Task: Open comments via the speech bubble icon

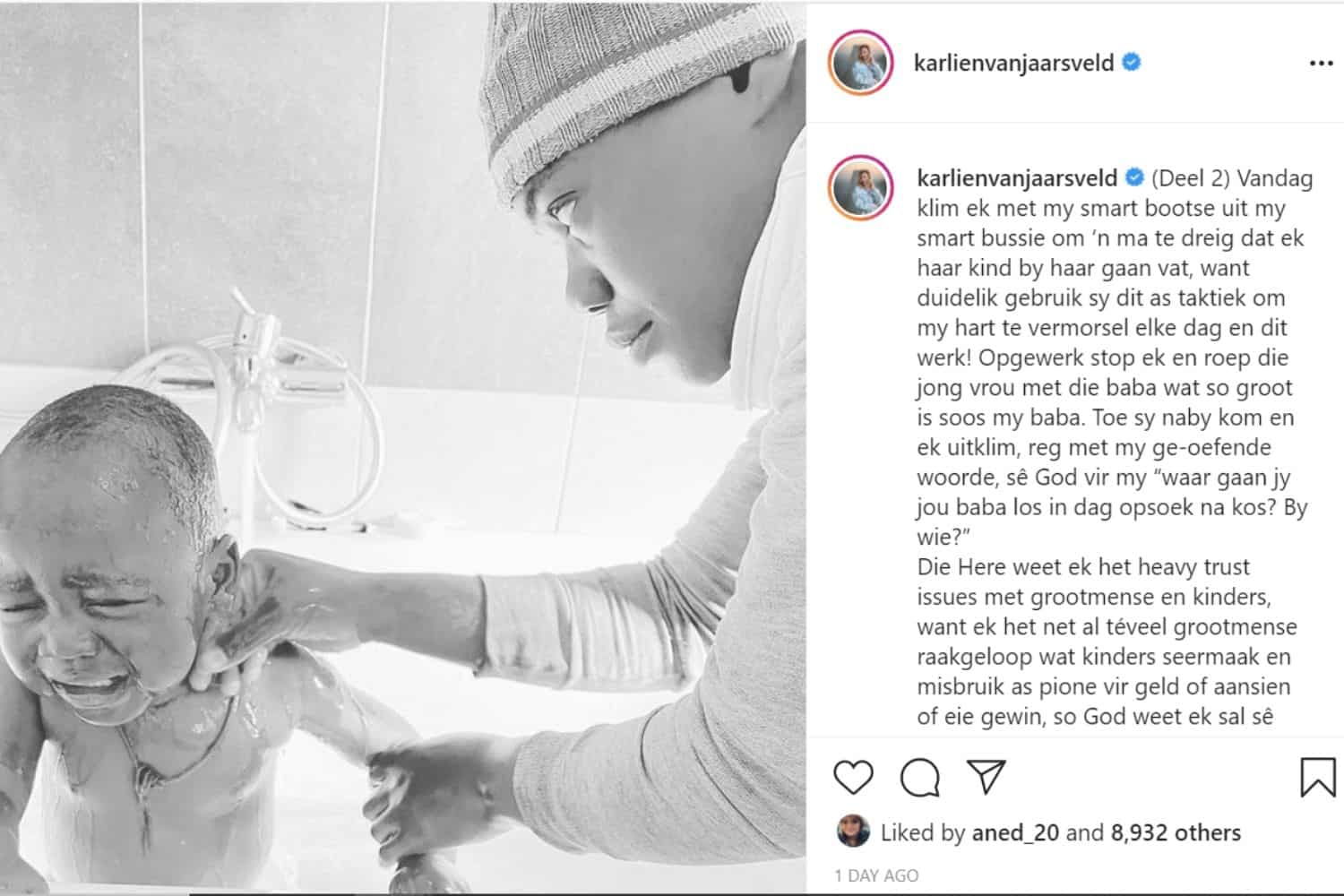Action: (x=920, y=778)
